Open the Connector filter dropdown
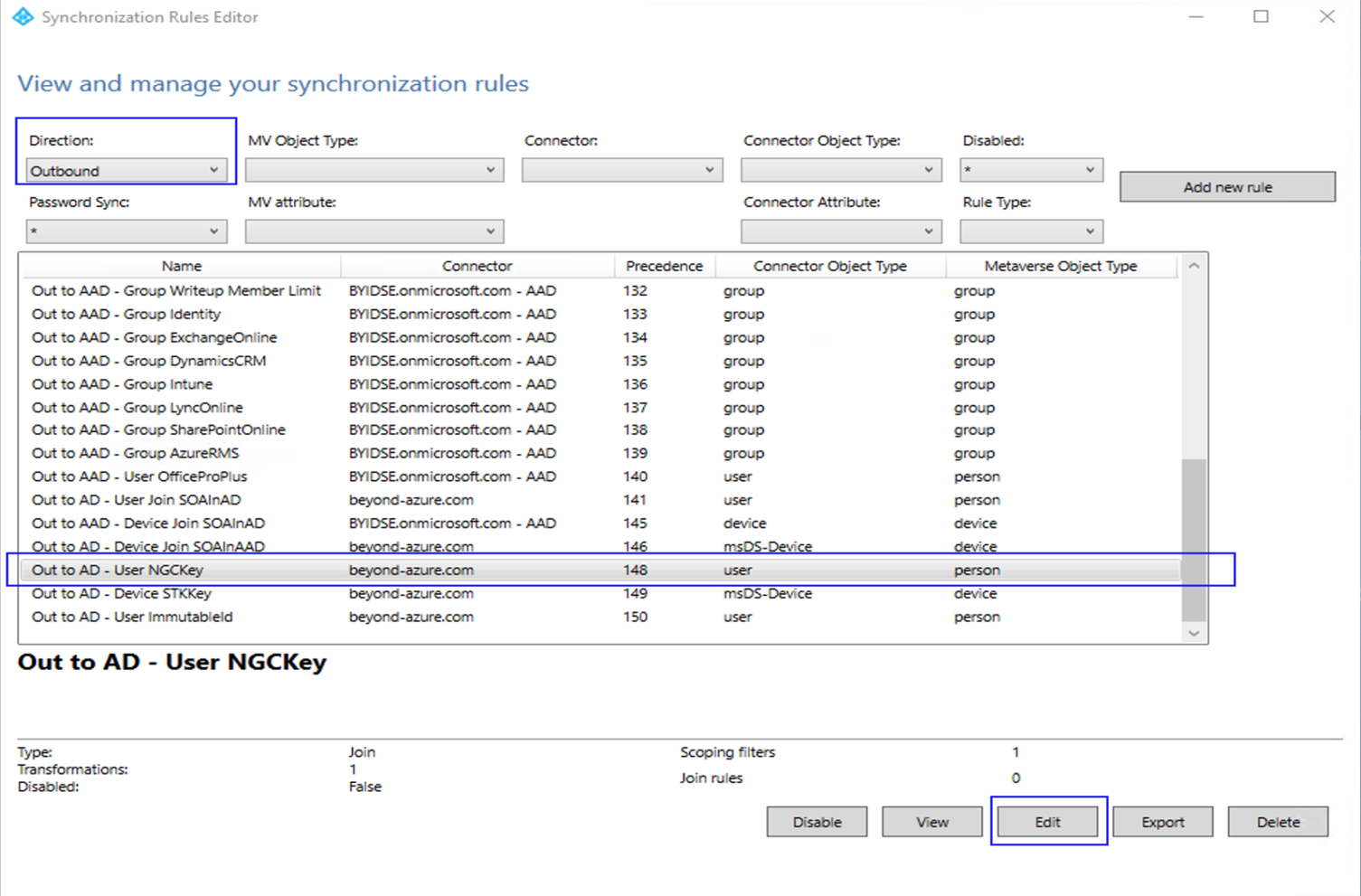1361x896 pixels. tap(621, 169)
